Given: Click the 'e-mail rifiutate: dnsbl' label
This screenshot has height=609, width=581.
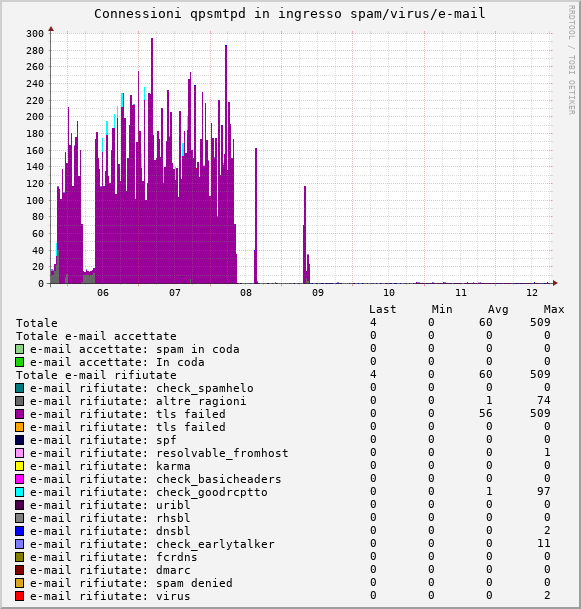Looking at the screenshot, I should tap(110, 531).
